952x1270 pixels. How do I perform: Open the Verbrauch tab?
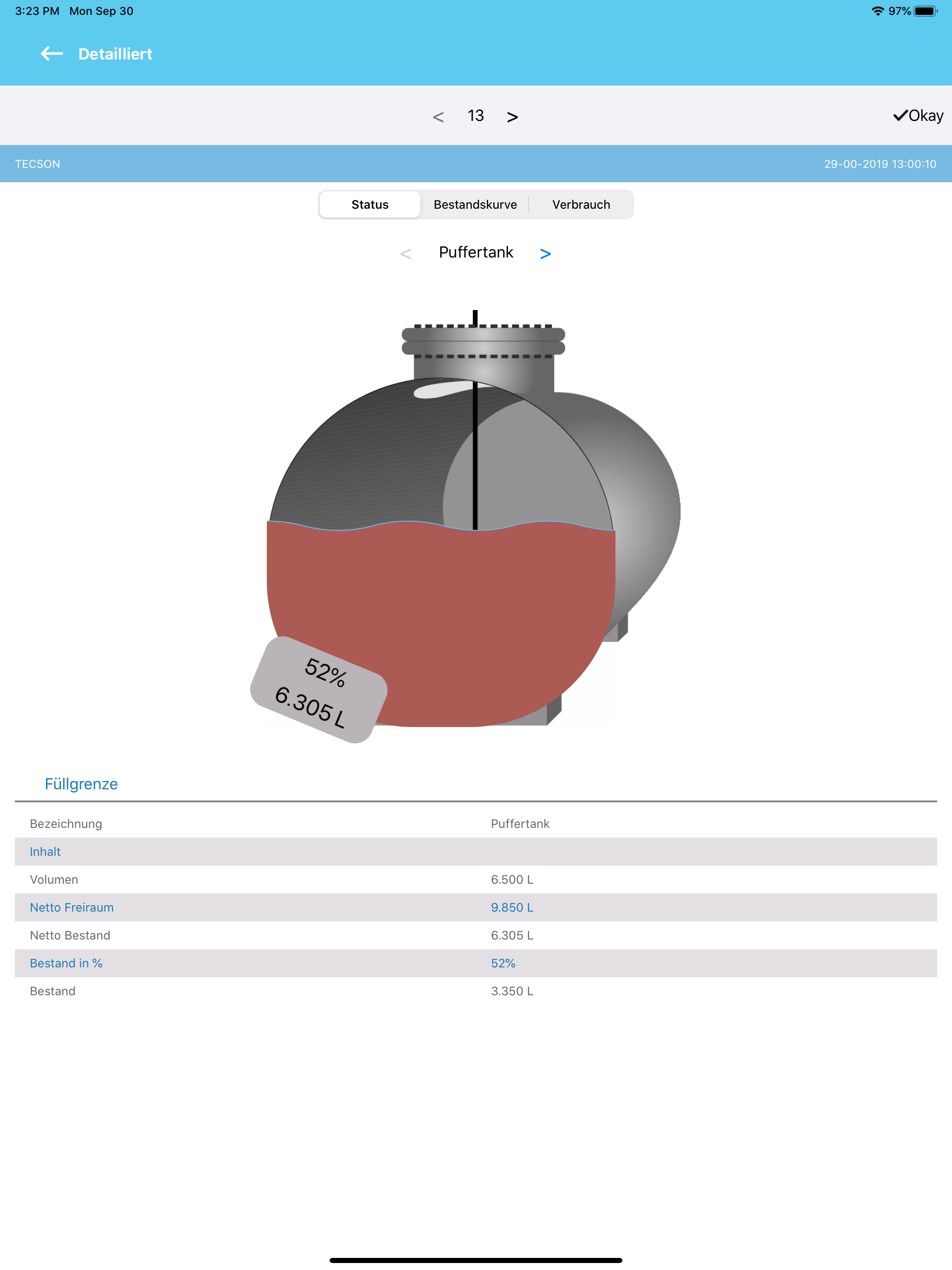point(581,205)
